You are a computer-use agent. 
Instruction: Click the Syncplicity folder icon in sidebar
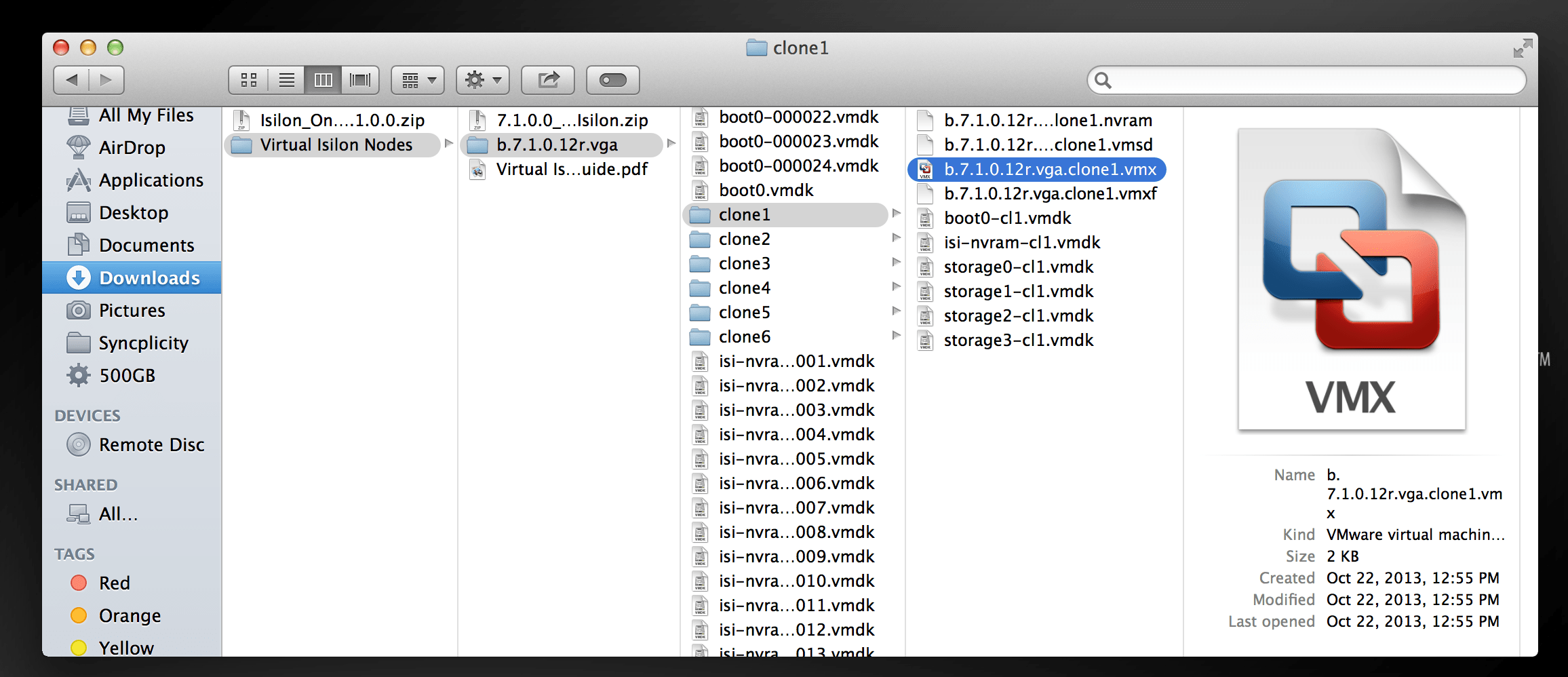[79, 343]
